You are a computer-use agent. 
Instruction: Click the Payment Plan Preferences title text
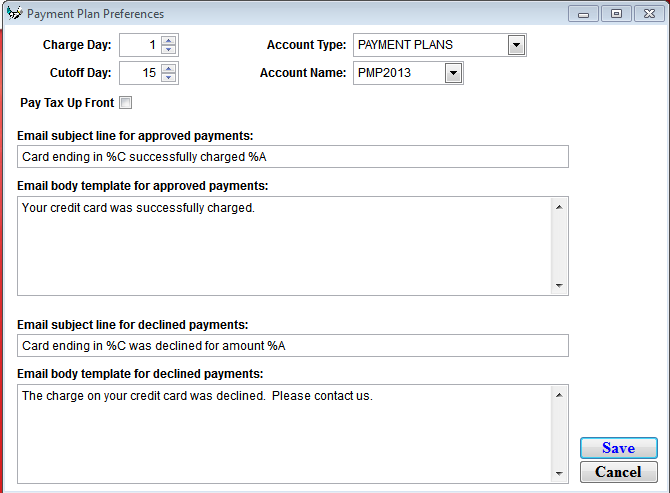click(95, 14)
